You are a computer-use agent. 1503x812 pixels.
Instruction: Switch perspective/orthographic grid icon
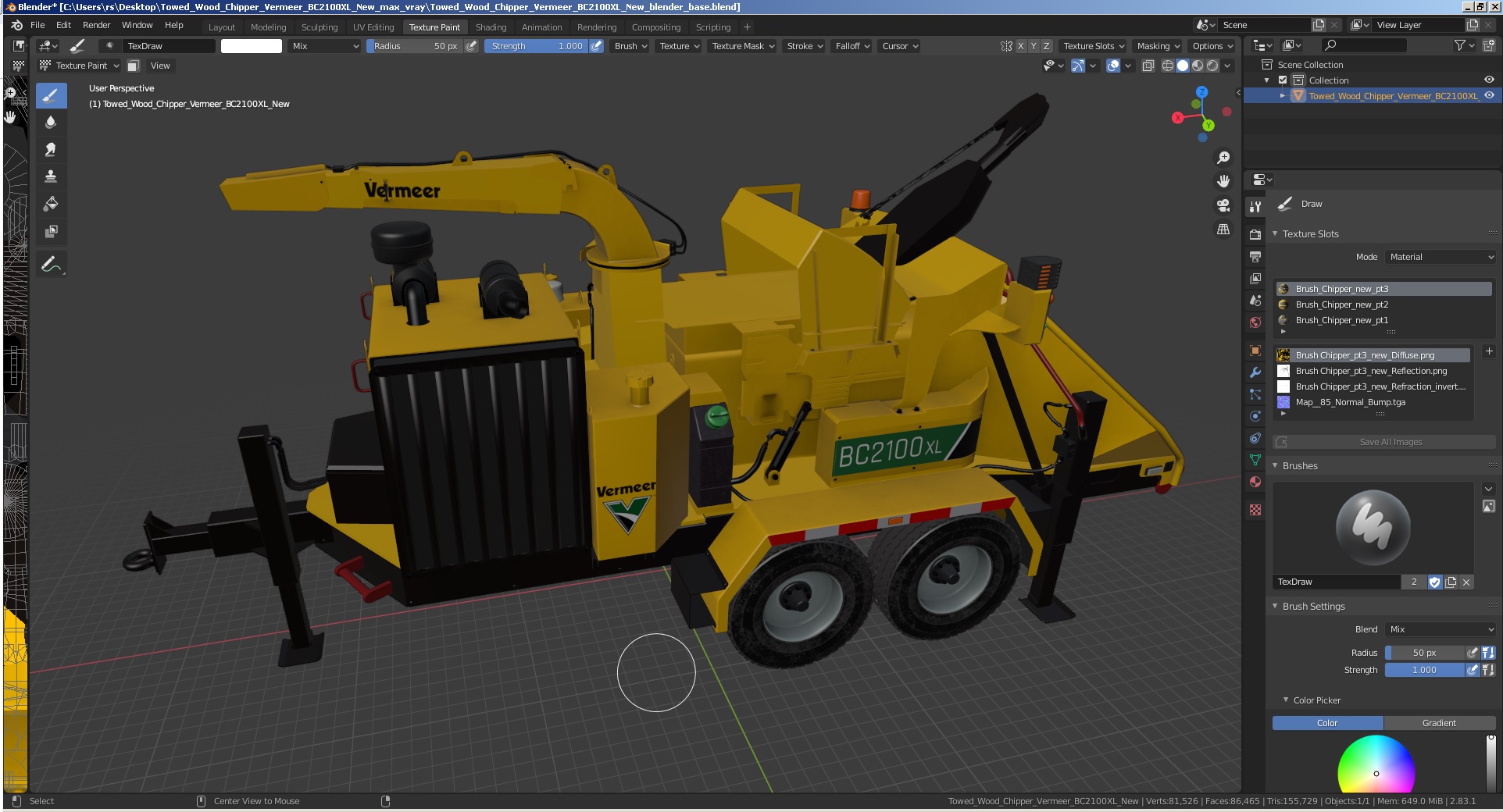point(1223,230)
